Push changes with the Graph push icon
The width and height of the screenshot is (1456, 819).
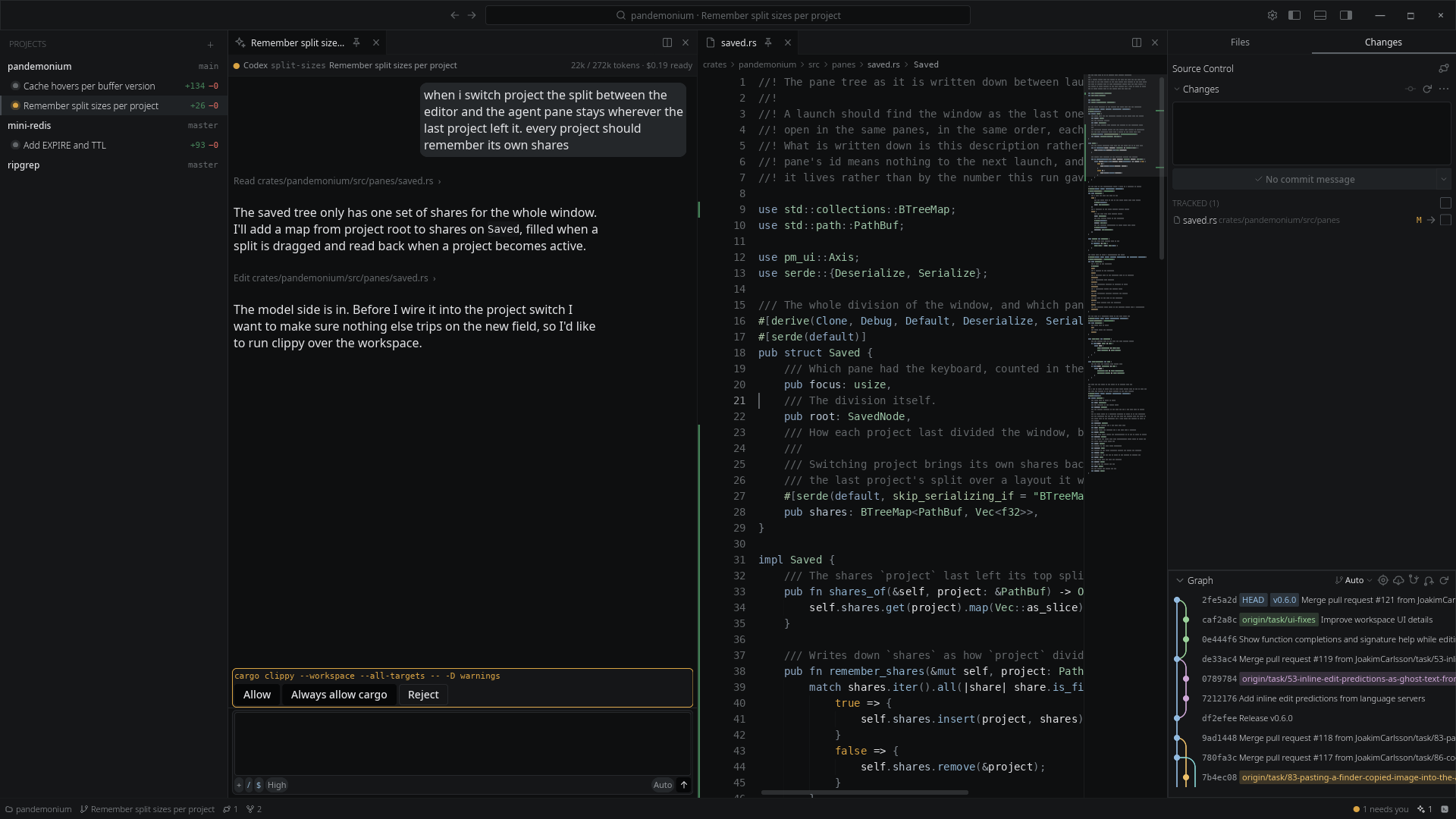coord(1429,580)
